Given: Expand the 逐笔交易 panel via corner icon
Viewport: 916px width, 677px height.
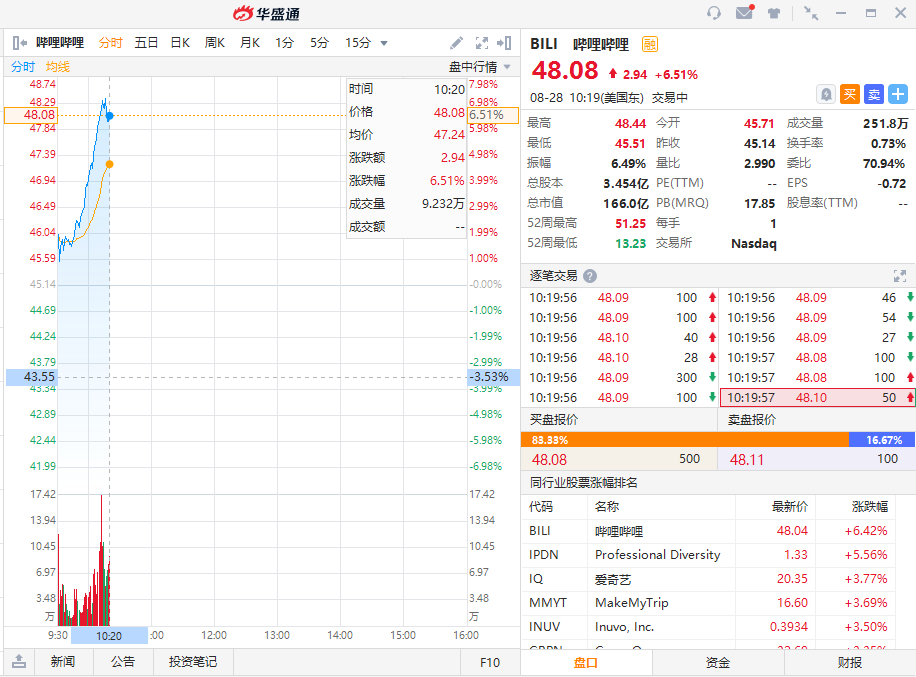Looking at the screenshot, I should [x=901, y=276].
